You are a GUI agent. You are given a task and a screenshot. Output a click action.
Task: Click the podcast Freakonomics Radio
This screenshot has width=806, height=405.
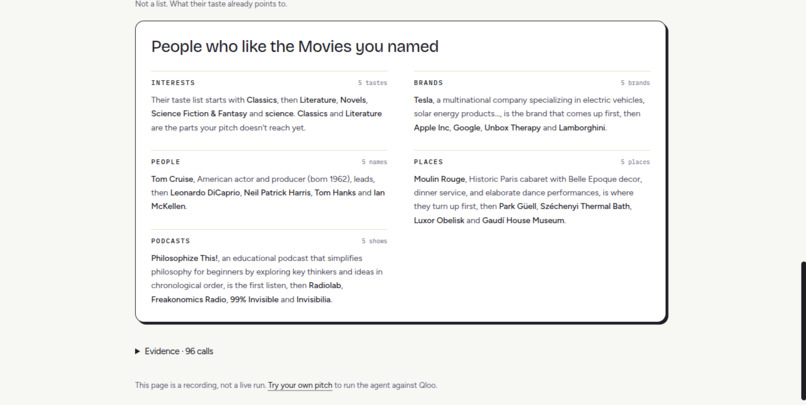(x=188, y=299)
